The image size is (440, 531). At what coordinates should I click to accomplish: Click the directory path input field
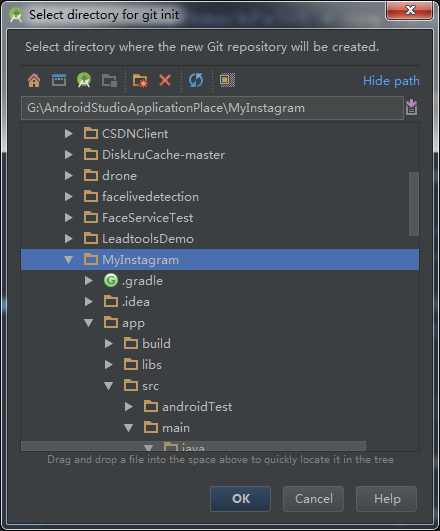212,108
